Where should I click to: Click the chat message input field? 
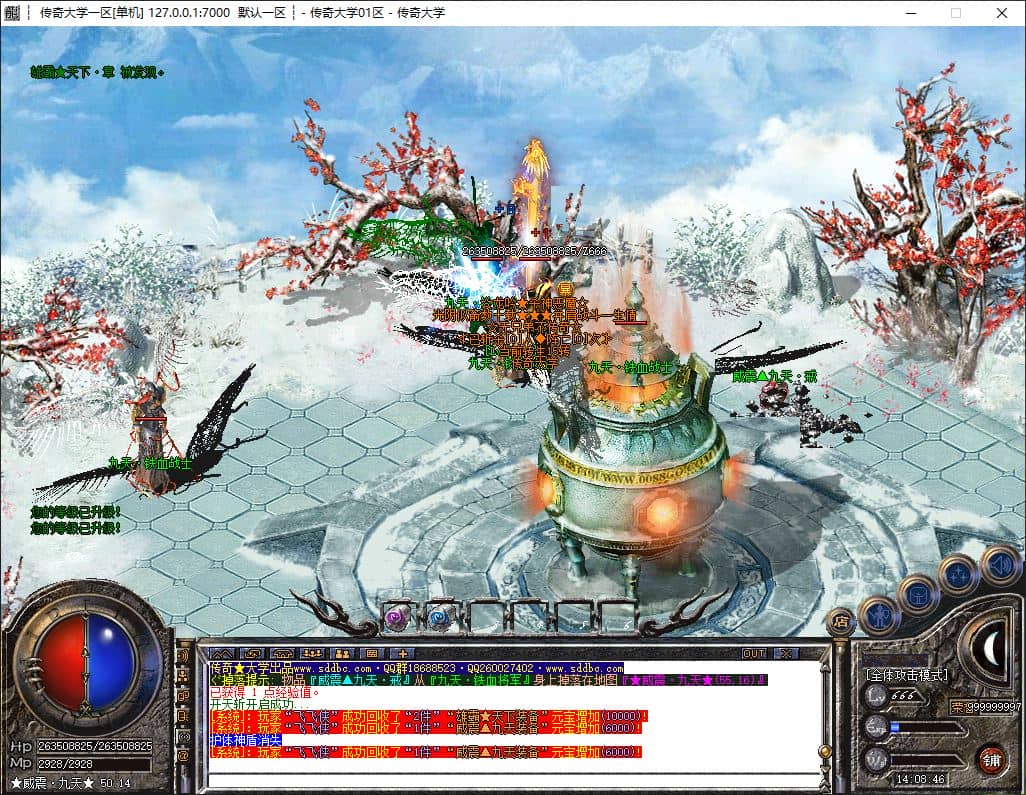click(514, 780)
